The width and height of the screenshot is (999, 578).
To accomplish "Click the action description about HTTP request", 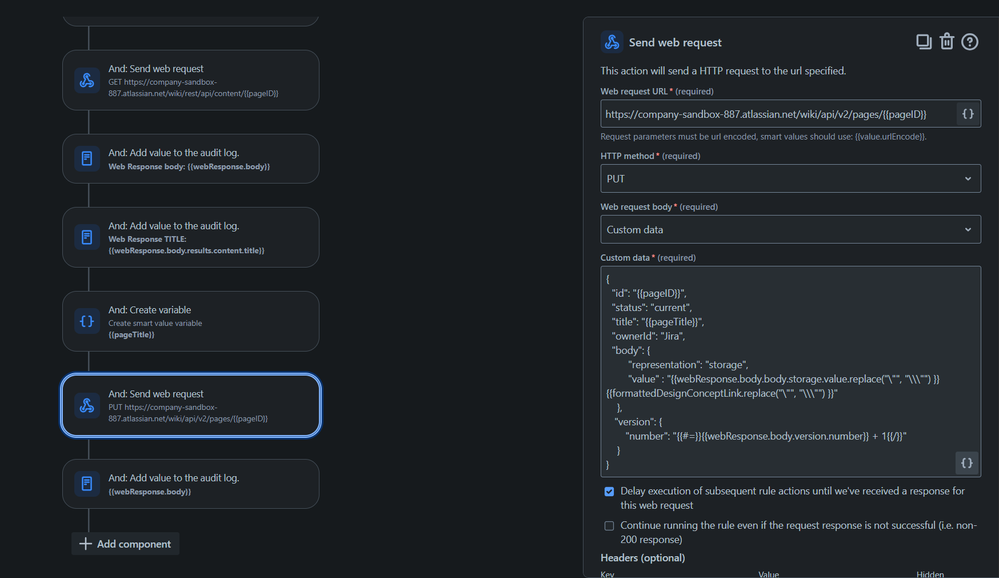I will [723, 71].
